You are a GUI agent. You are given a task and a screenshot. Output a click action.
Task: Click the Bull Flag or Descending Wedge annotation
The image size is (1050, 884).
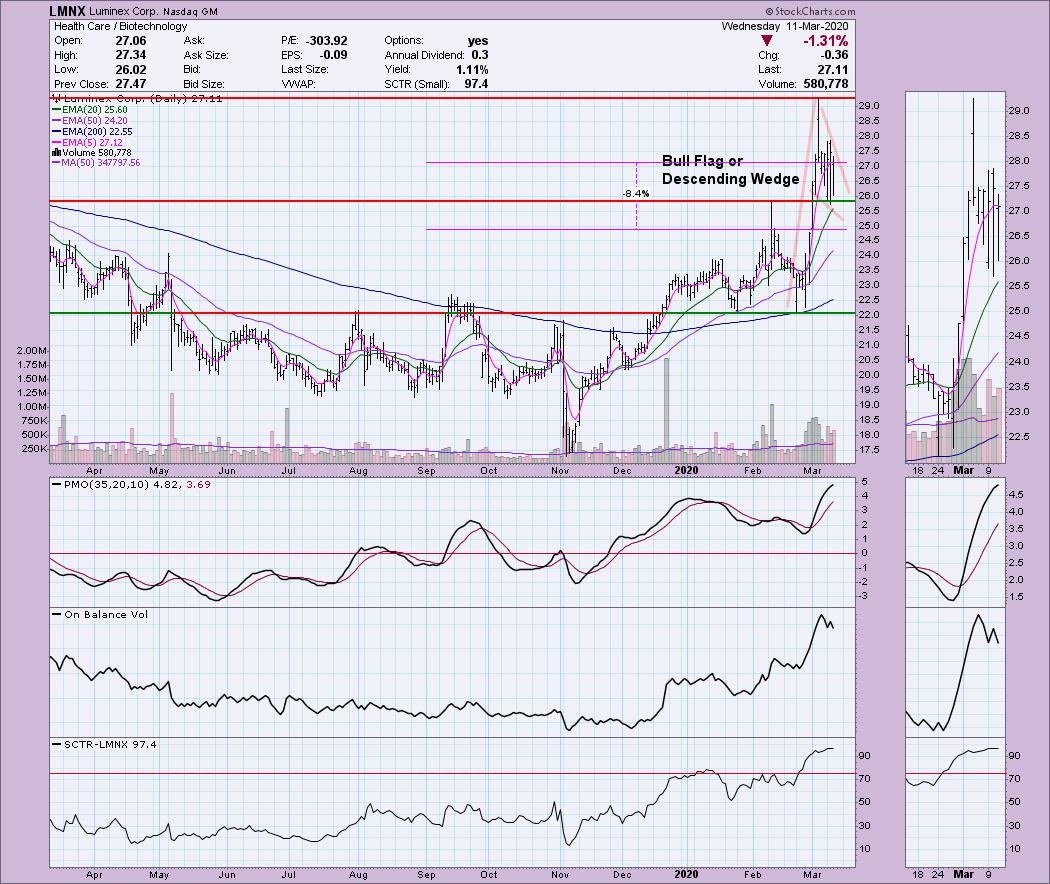[x=731, y=170]
